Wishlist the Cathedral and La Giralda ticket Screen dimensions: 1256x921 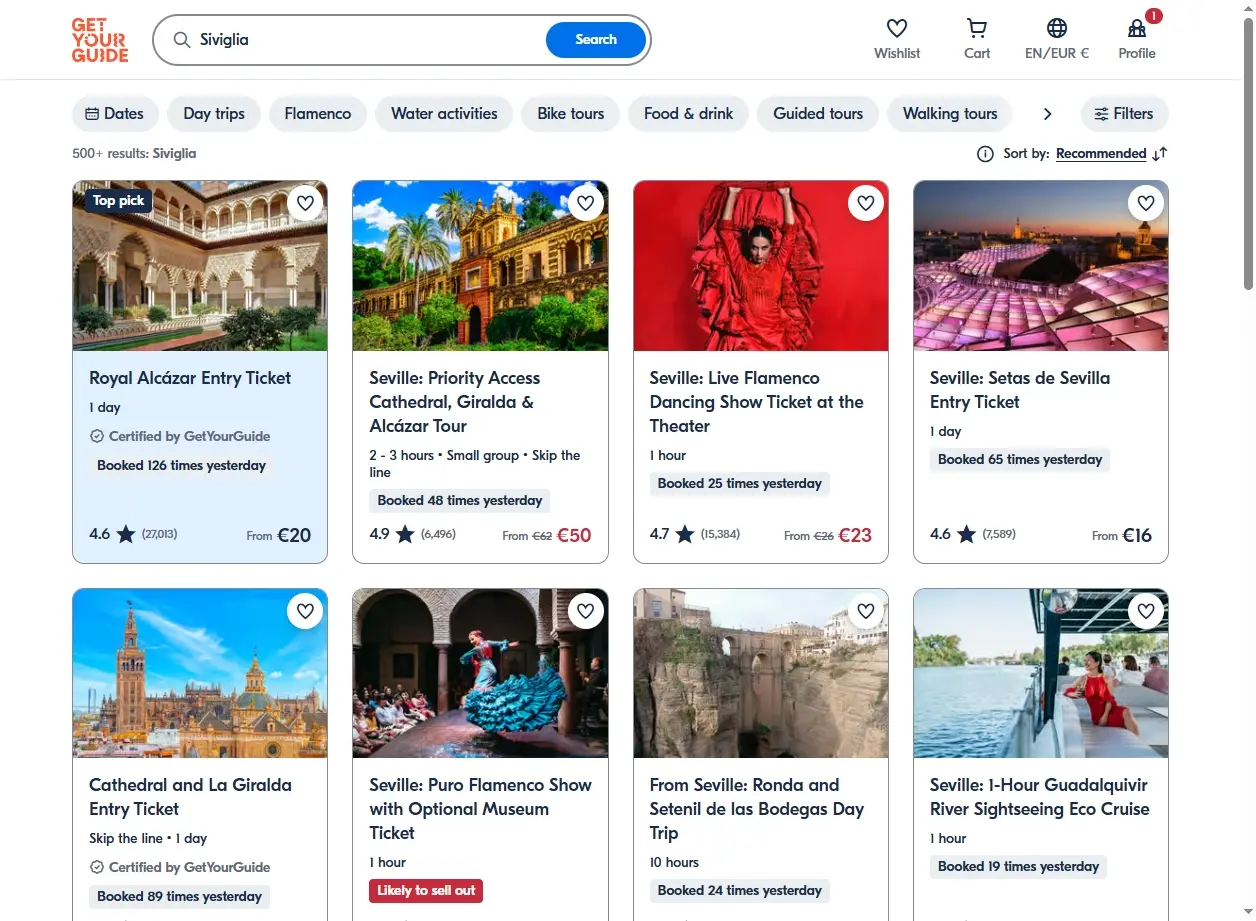pos(305,610)
